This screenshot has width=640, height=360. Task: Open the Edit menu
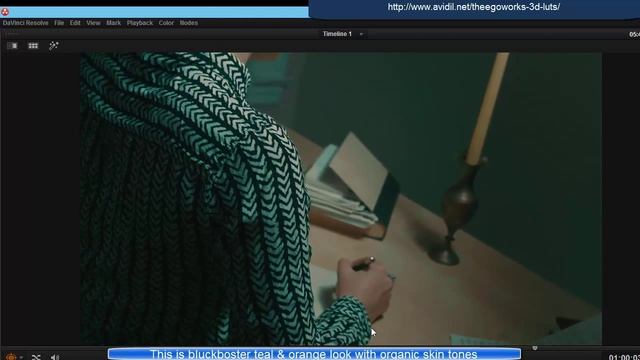pos(75,23)
